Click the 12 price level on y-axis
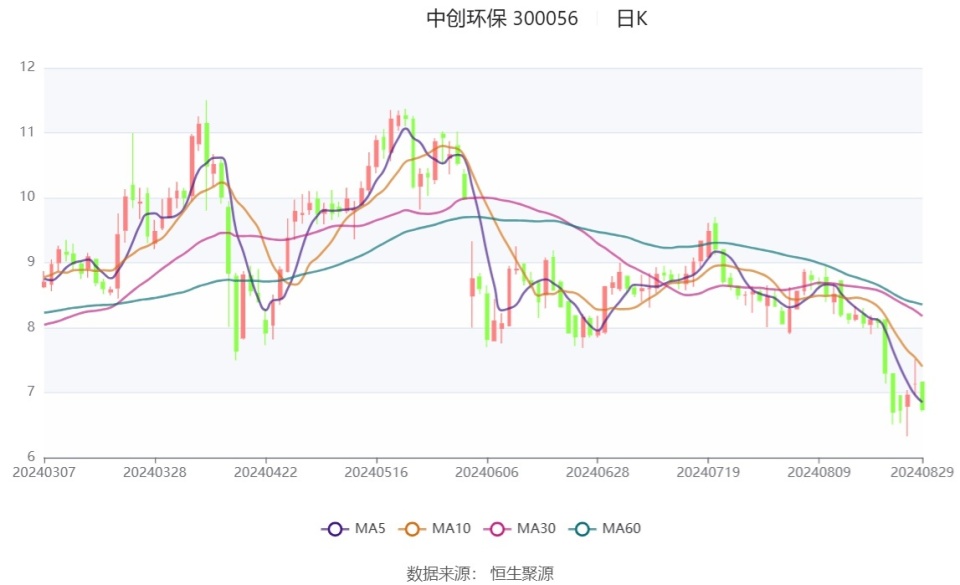Viewport: 960px width, 585px height. pos(27,67)
